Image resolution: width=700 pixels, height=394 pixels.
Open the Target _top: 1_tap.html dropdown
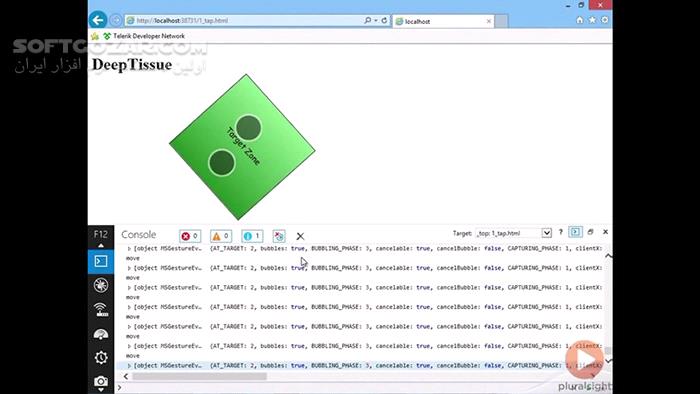tap(513, 233)
